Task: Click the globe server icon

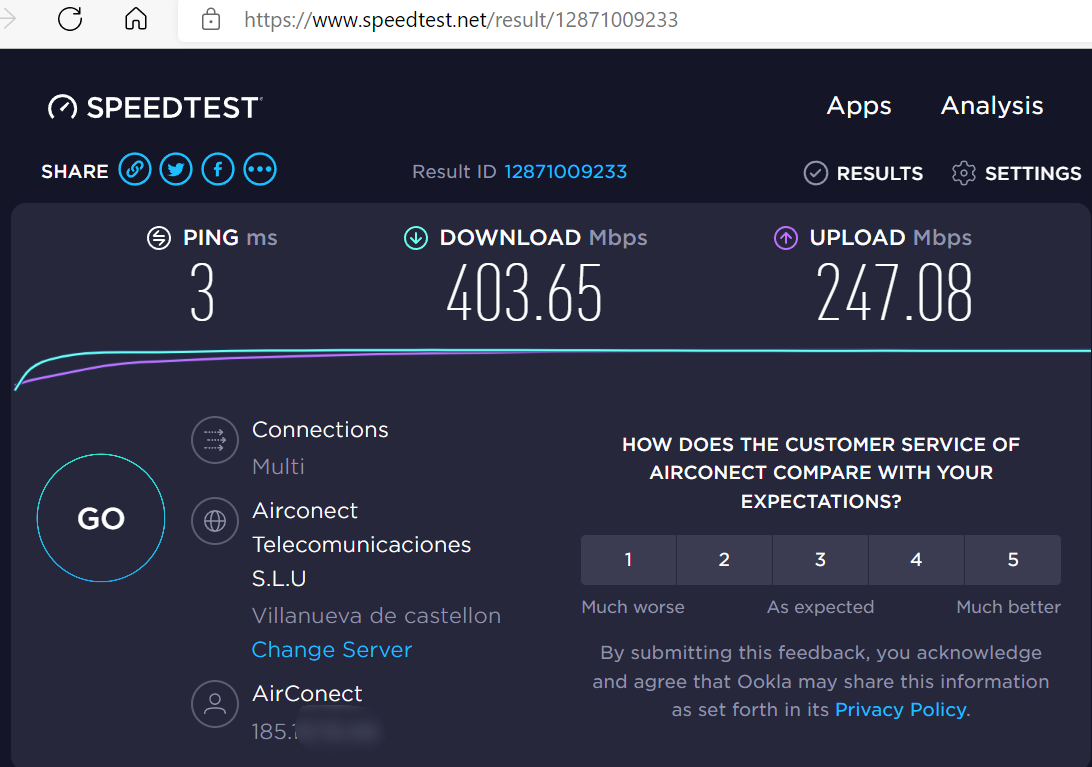Action: (214, 520)
